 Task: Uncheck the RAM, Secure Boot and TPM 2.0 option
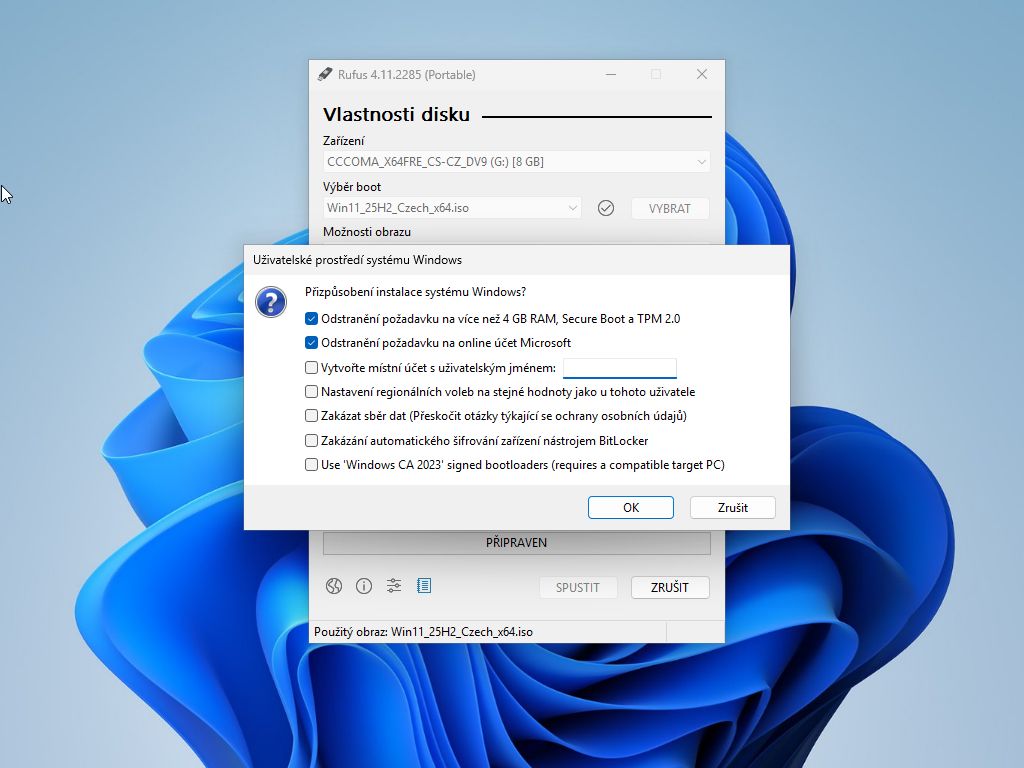(x=312, y=319)
